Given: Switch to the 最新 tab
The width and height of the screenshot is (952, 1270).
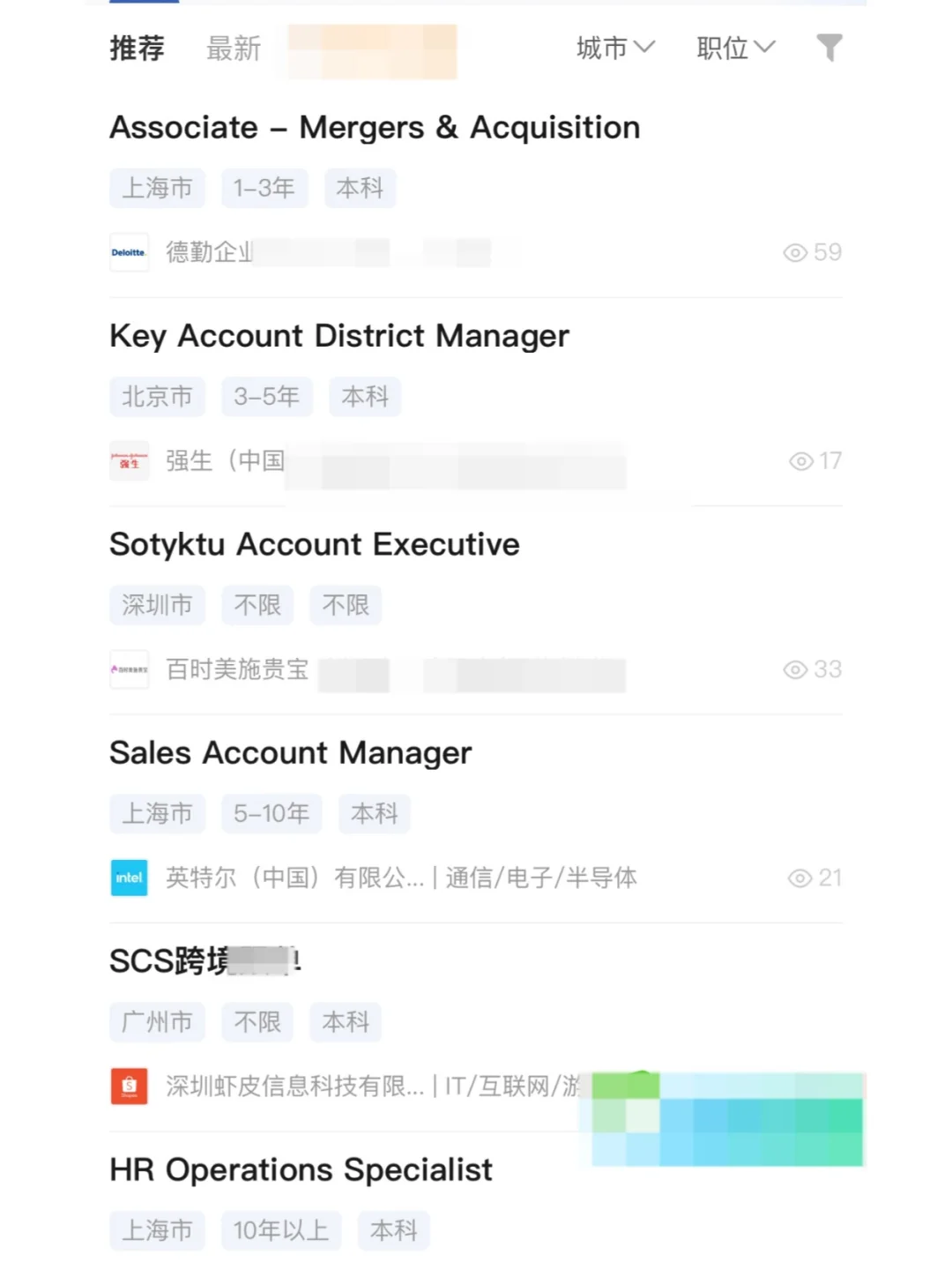Looking at the screenshot, I should (x=234, y=48).
